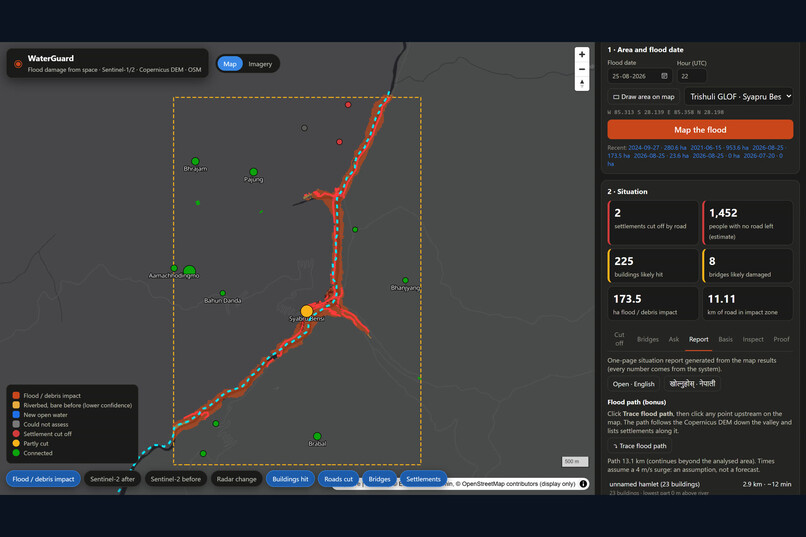Open the Bridges tab in Situation panel

[x=648, y=339]
